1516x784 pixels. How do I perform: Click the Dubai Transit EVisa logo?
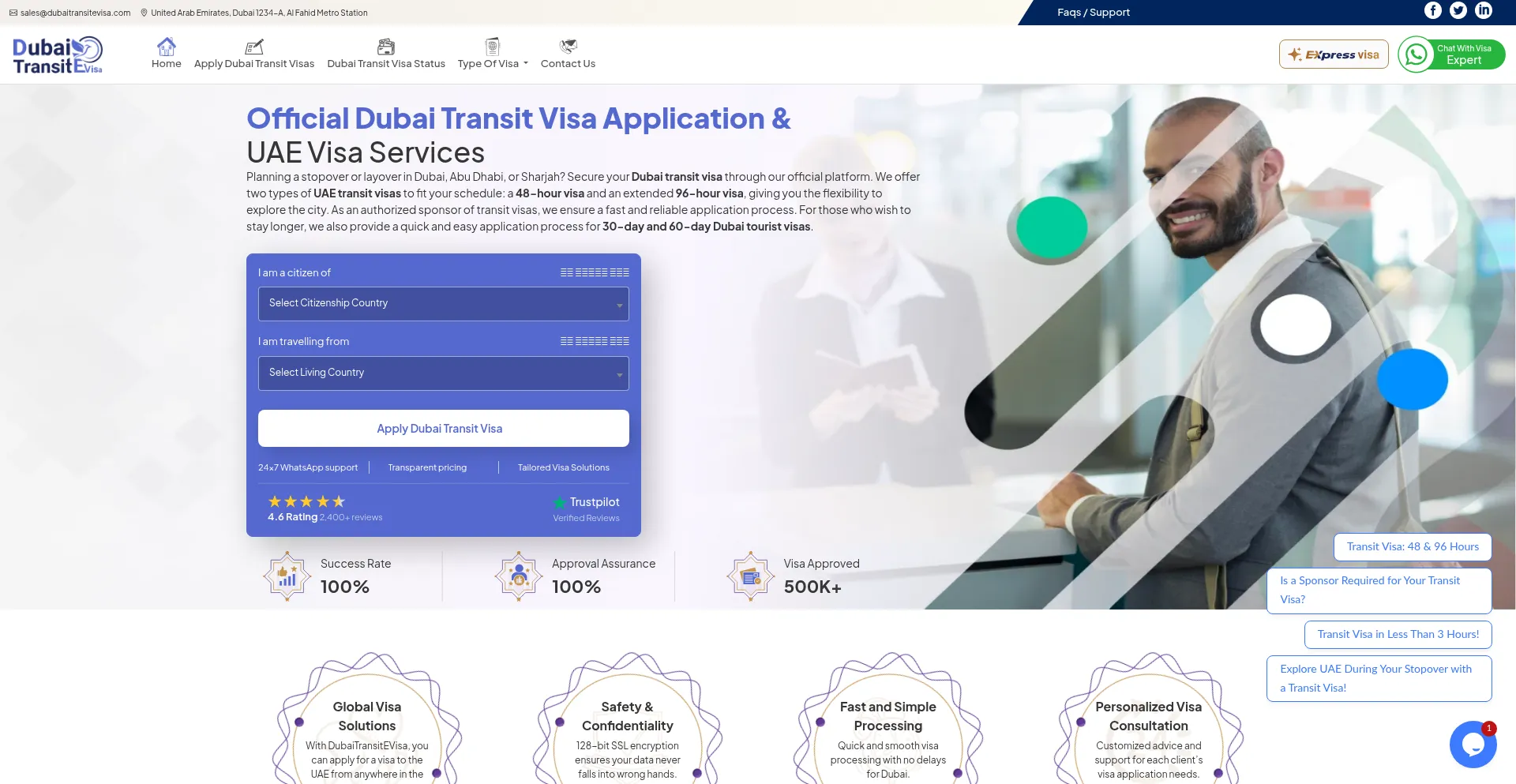pyautogui.click(x=58, y=55)
